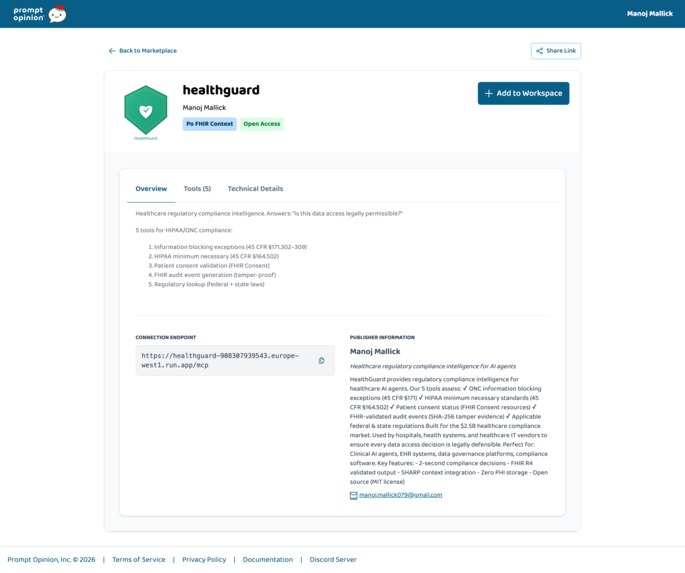Open the Tools (5) tab
685x573 pixels.
coord(197,189)
